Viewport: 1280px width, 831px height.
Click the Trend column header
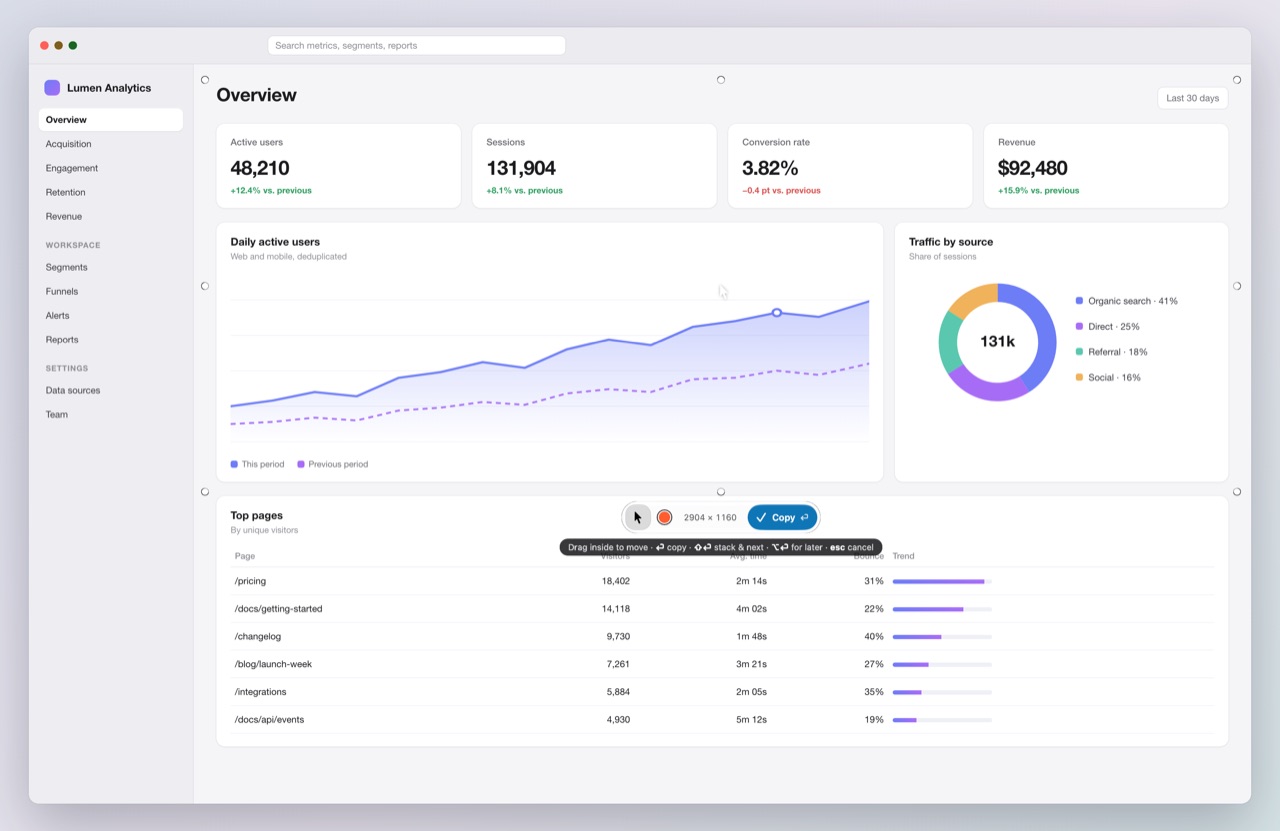pyautogui.click(x=903, y=556)
